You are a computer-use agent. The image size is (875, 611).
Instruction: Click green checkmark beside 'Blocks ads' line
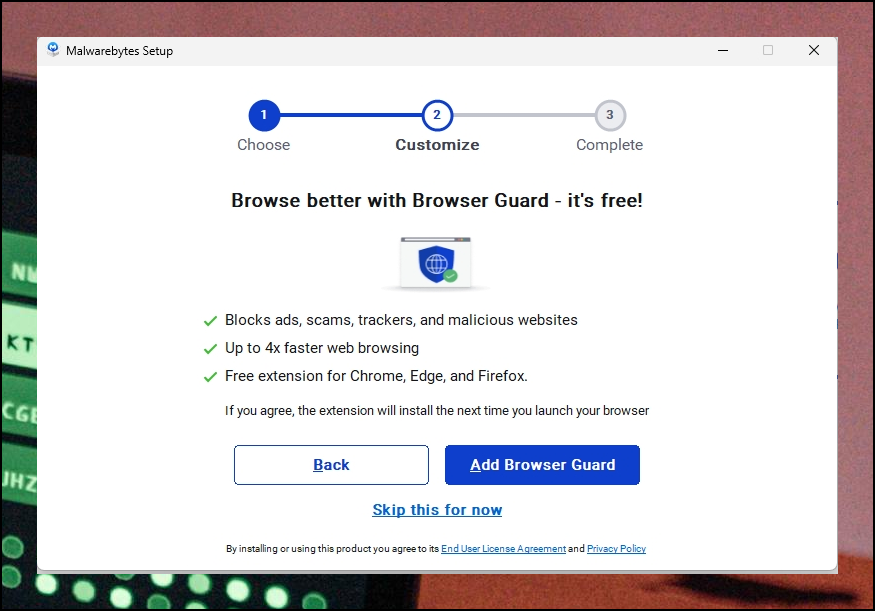(210, 321)
